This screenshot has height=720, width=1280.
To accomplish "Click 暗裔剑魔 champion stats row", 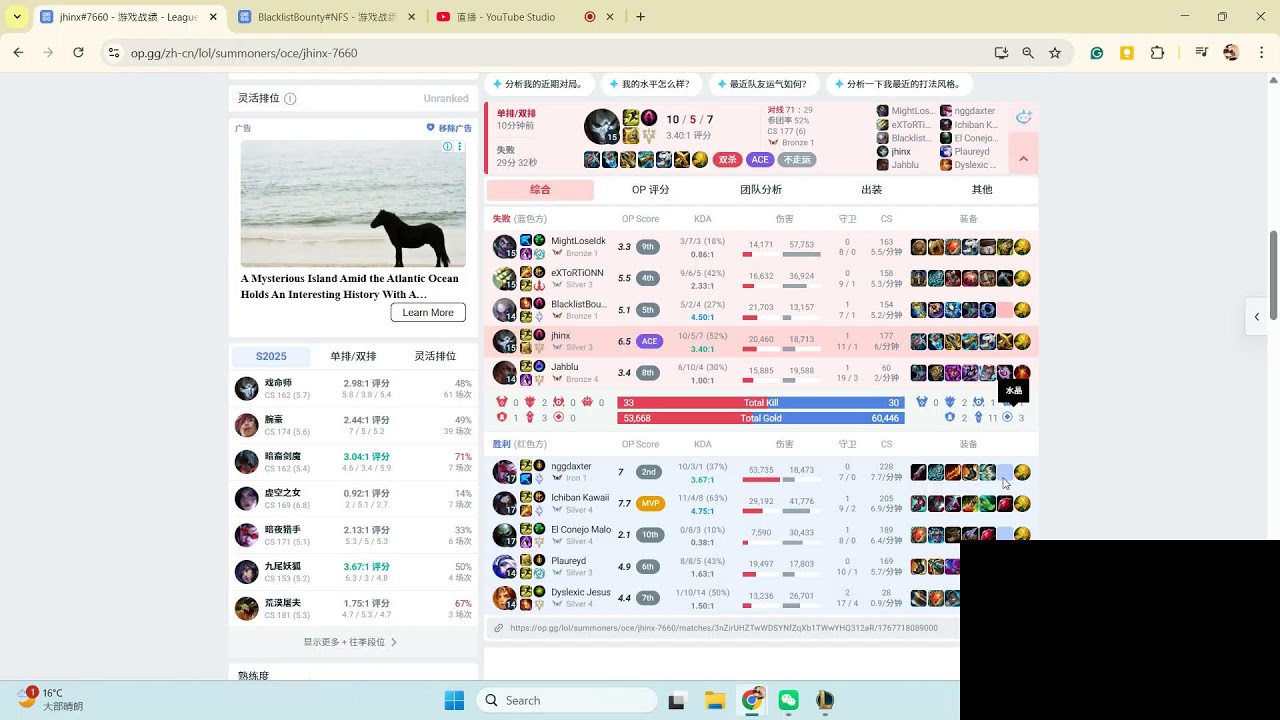I will click(353, 462).
